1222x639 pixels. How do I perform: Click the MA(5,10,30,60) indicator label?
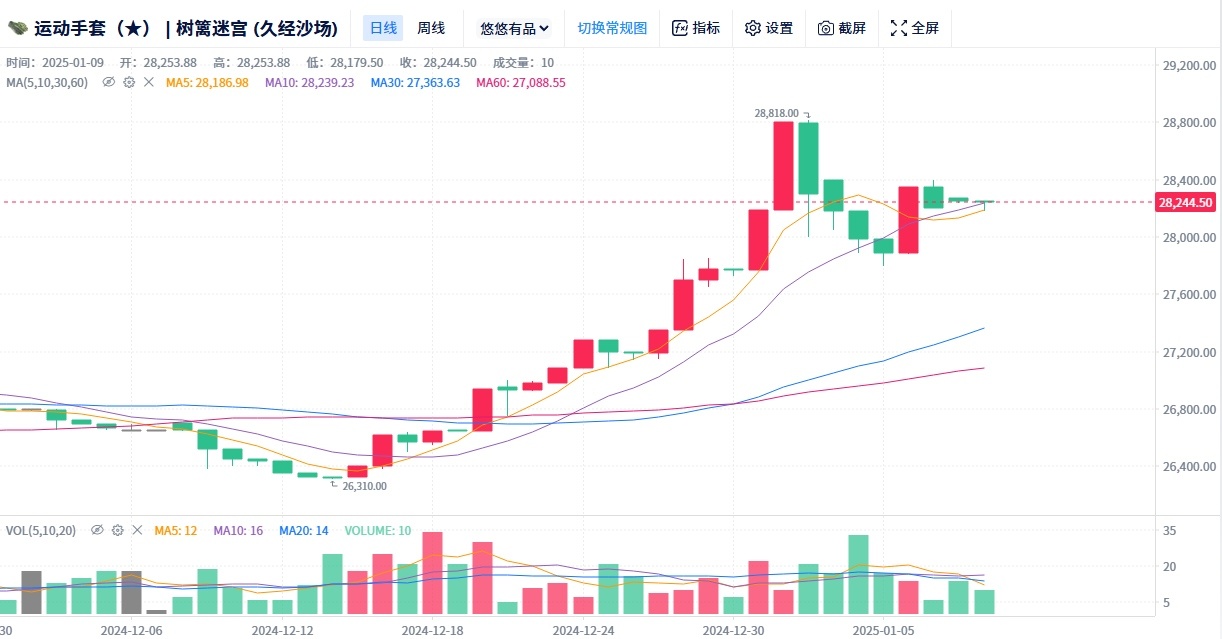tap(47, 82)
